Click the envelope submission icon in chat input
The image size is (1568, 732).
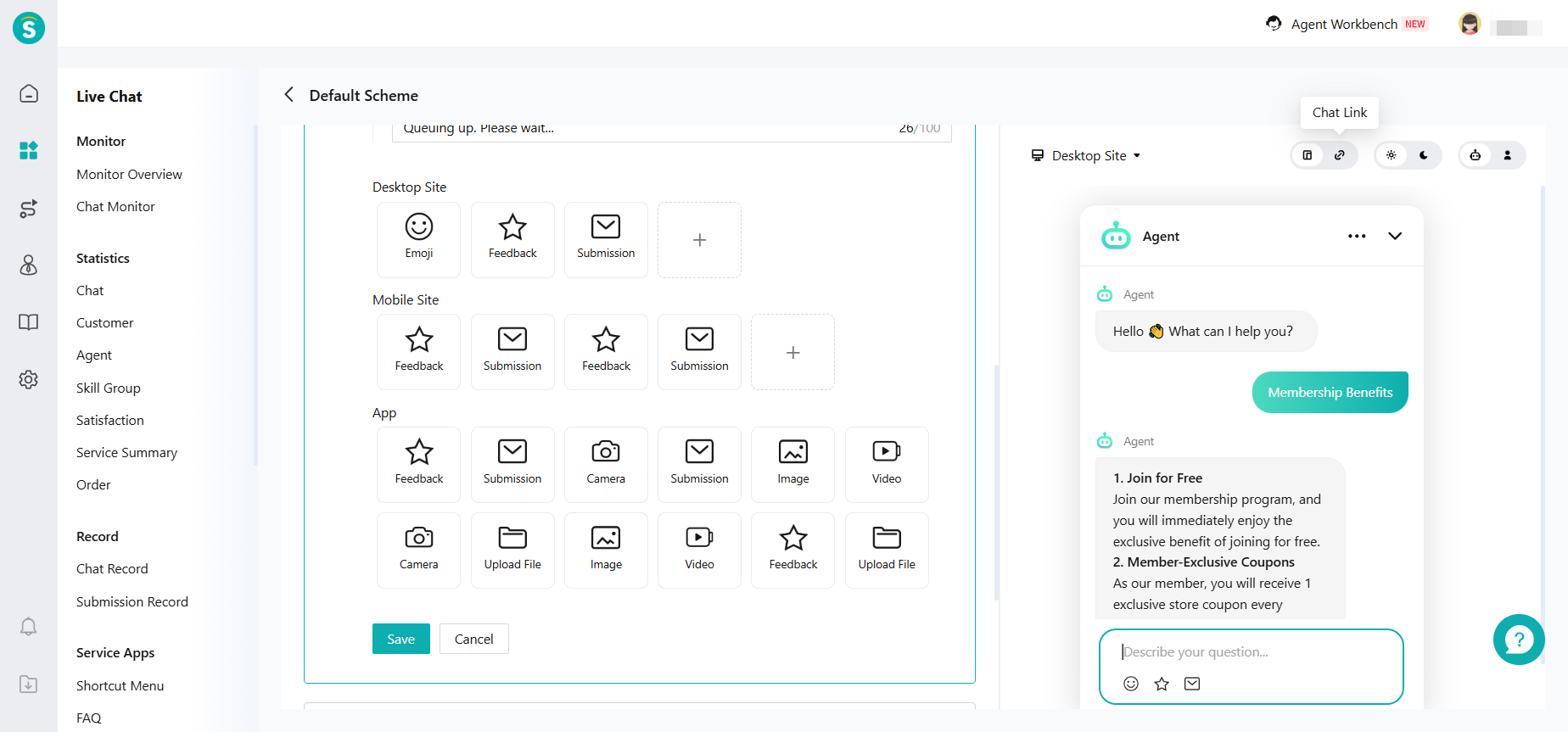pyautogui.click(x=1192, y=684)
